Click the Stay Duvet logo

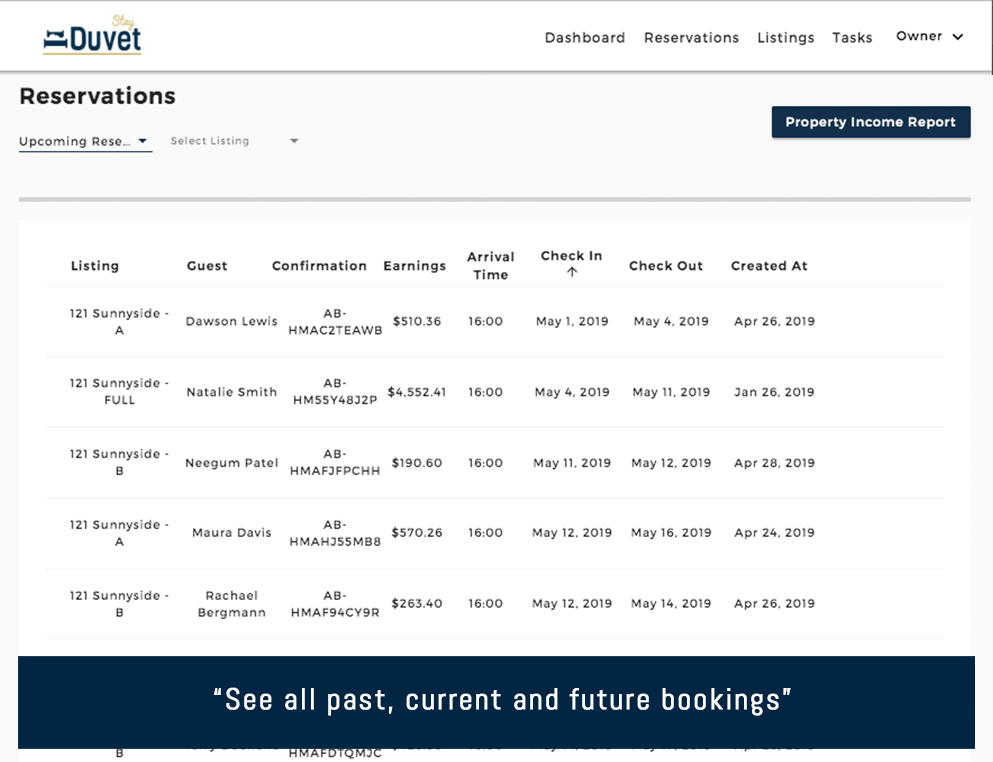coord(92,36)
